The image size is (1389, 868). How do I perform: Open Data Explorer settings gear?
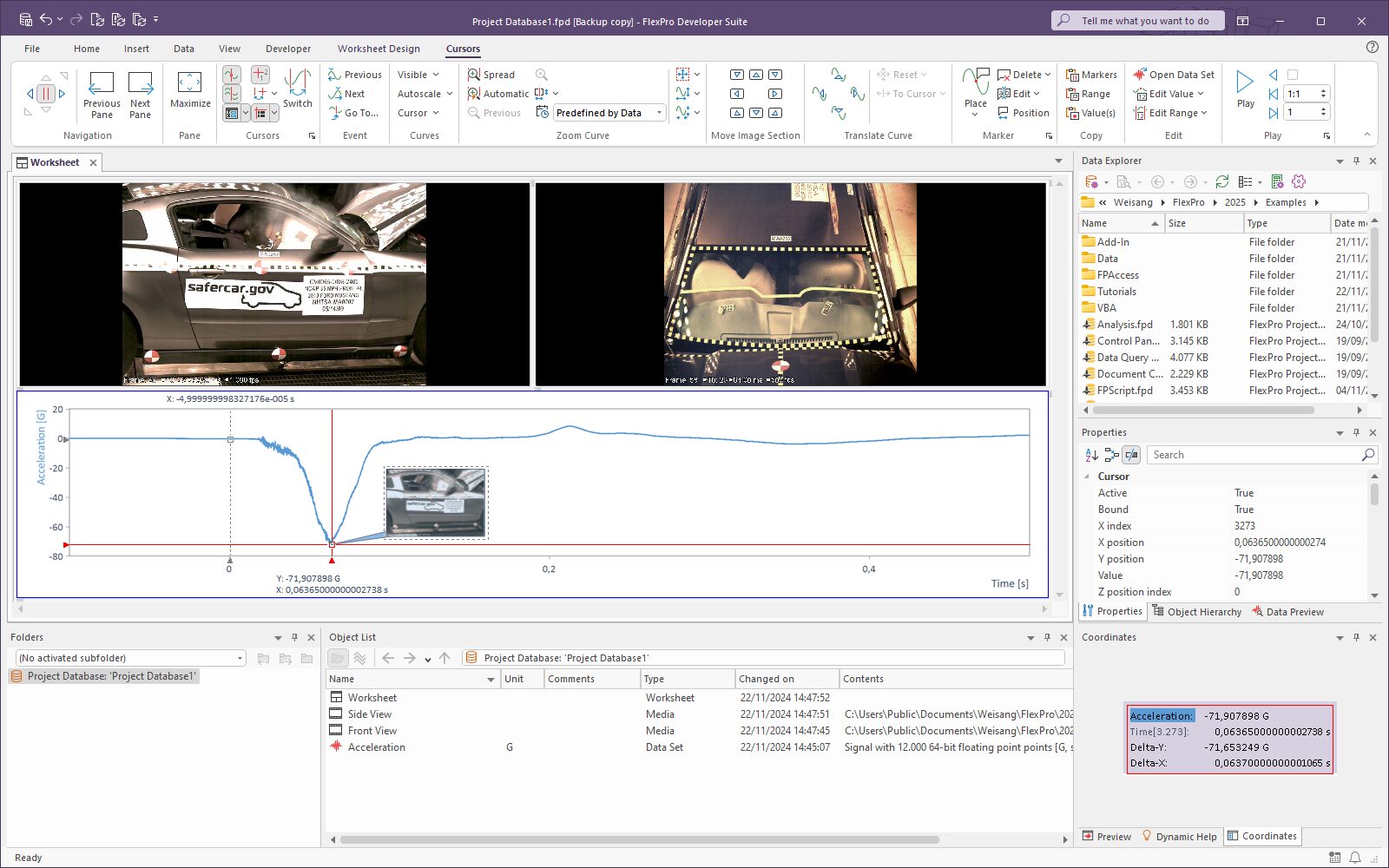click(x=1299, y=181)
